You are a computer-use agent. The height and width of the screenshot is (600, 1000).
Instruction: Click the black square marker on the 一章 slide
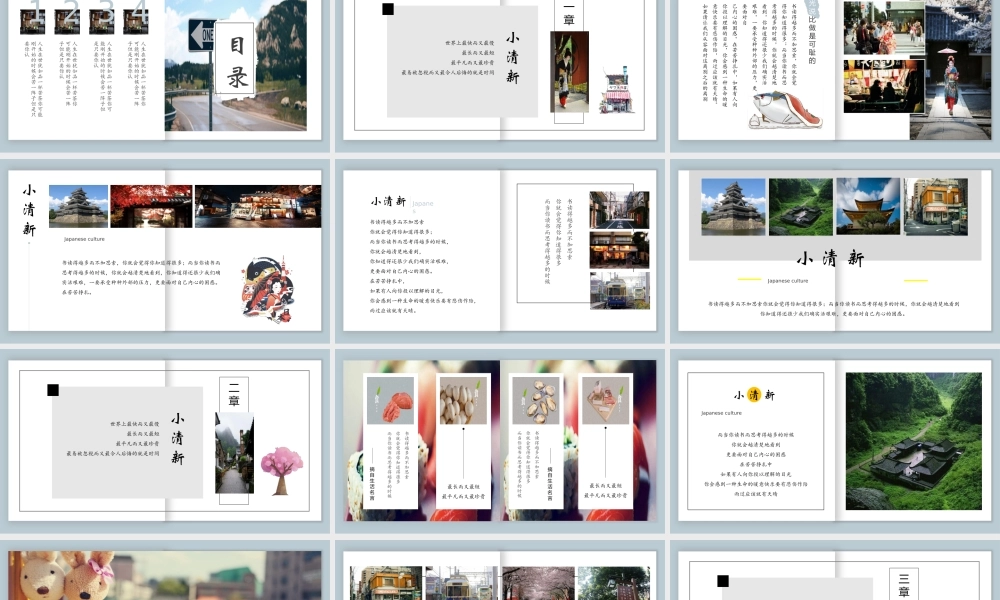pyautogui.click(x=388, y=9)
